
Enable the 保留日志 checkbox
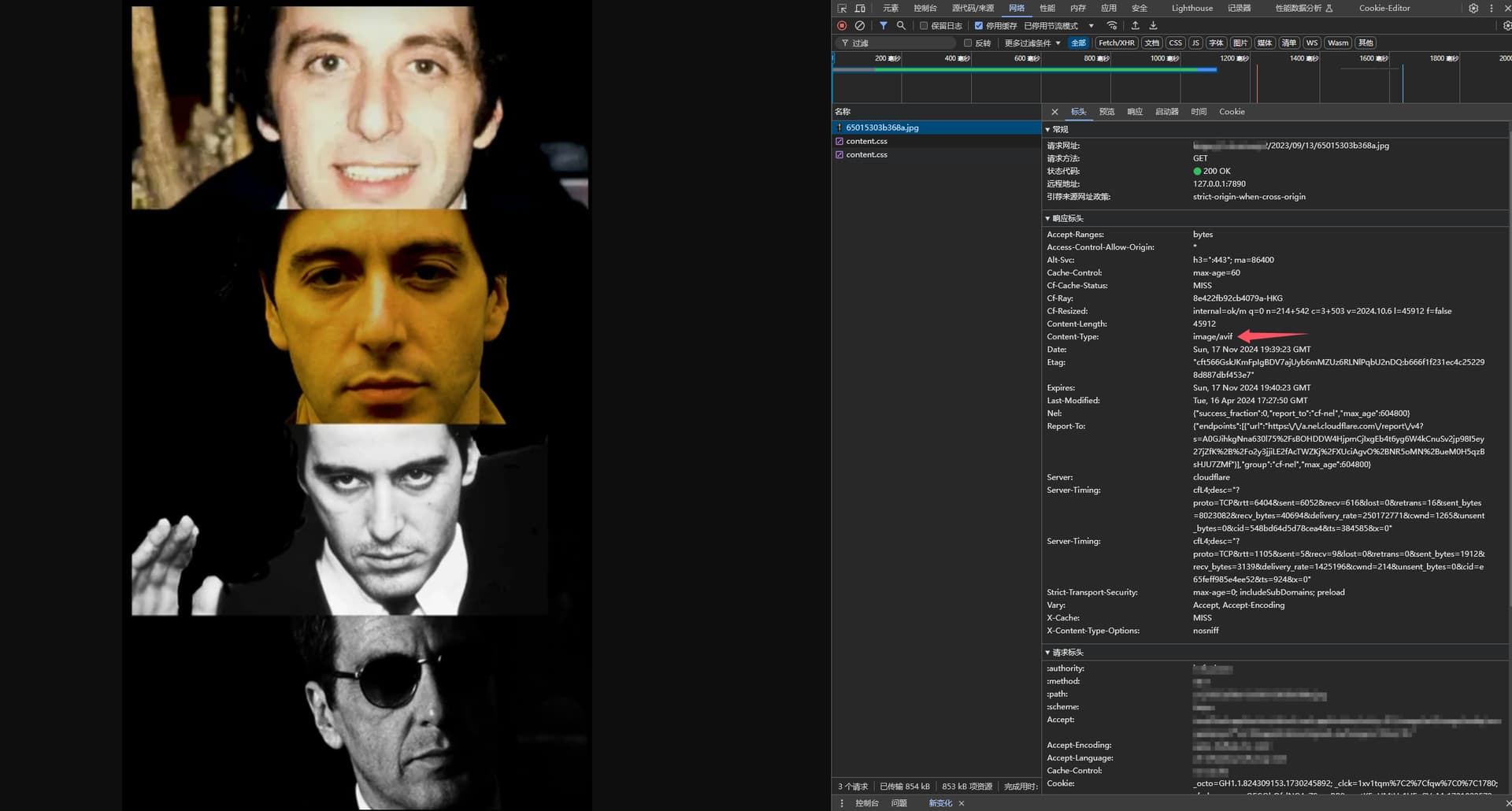[924, 26]
